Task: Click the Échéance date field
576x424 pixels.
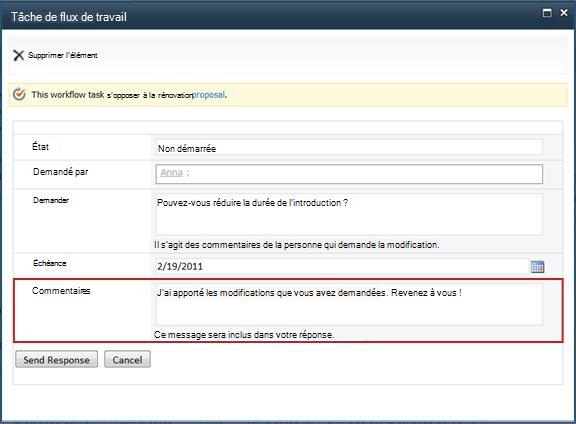Action: [x=342, y=266]
